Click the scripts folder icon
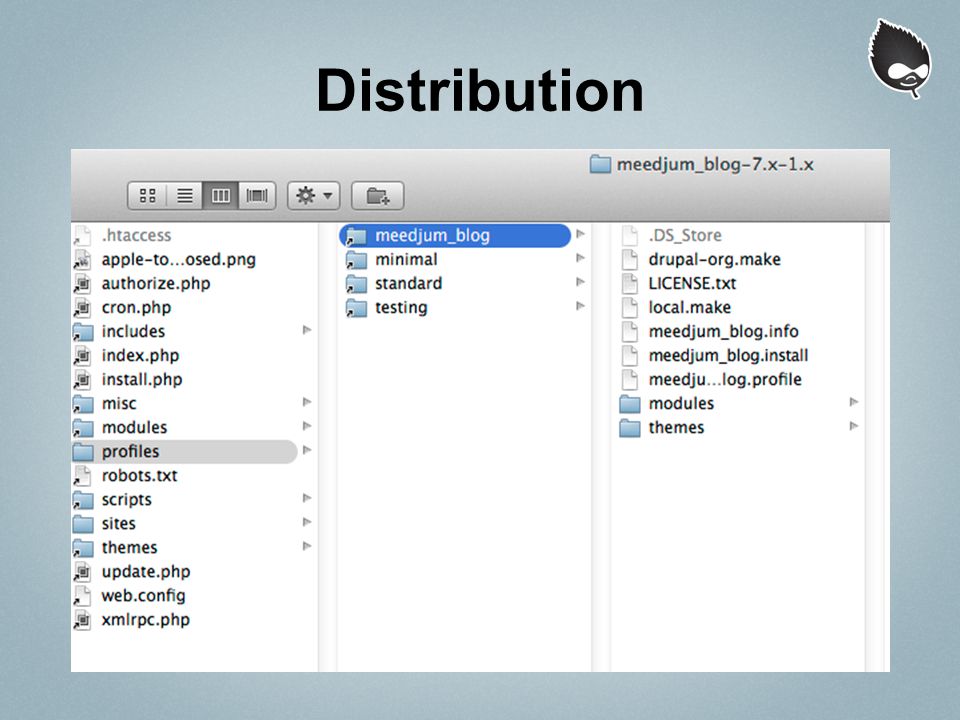 coord(83,500)
